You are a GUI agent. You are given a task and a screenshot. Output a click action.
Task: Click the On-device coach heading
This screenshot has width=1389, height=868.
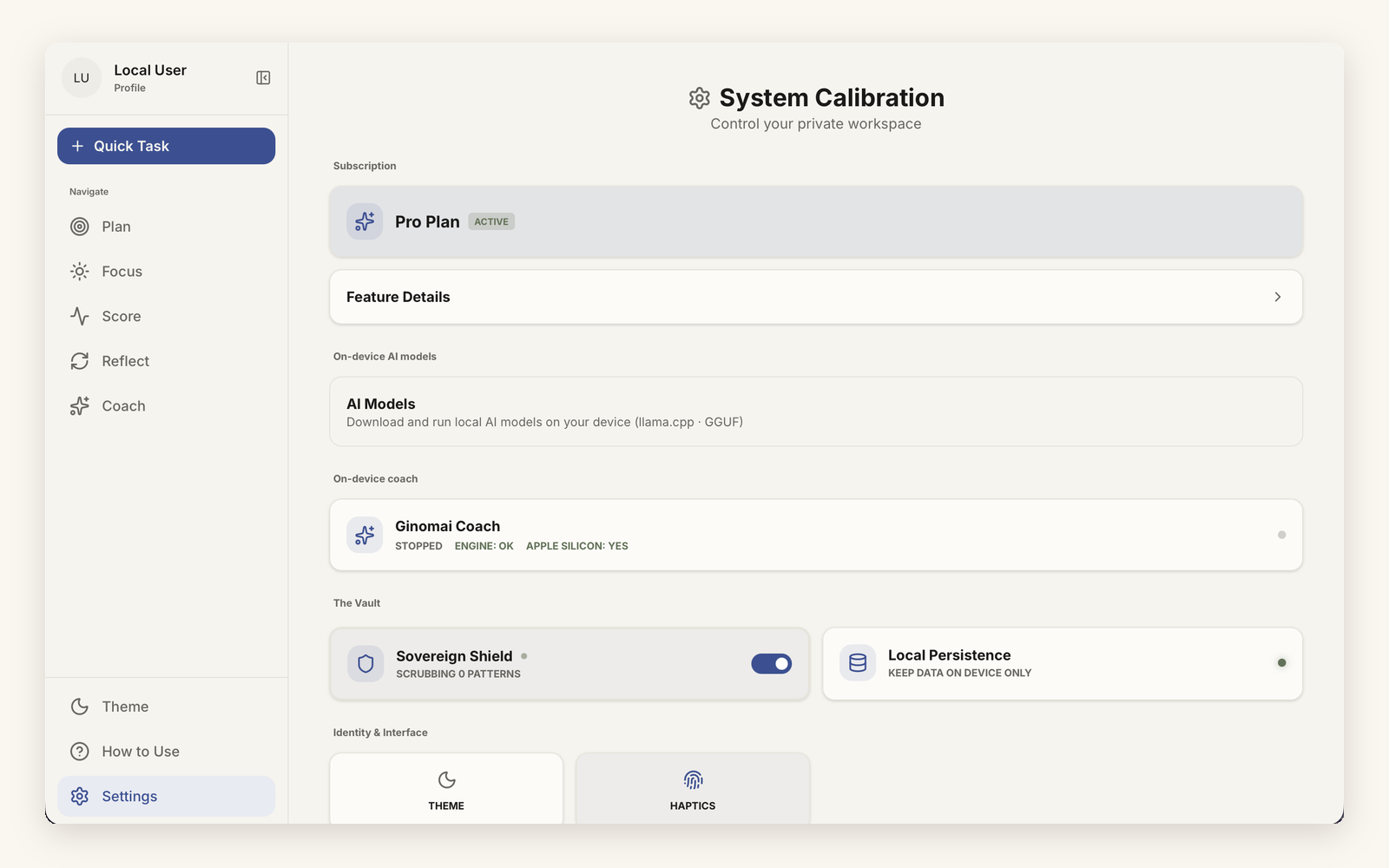375,479
